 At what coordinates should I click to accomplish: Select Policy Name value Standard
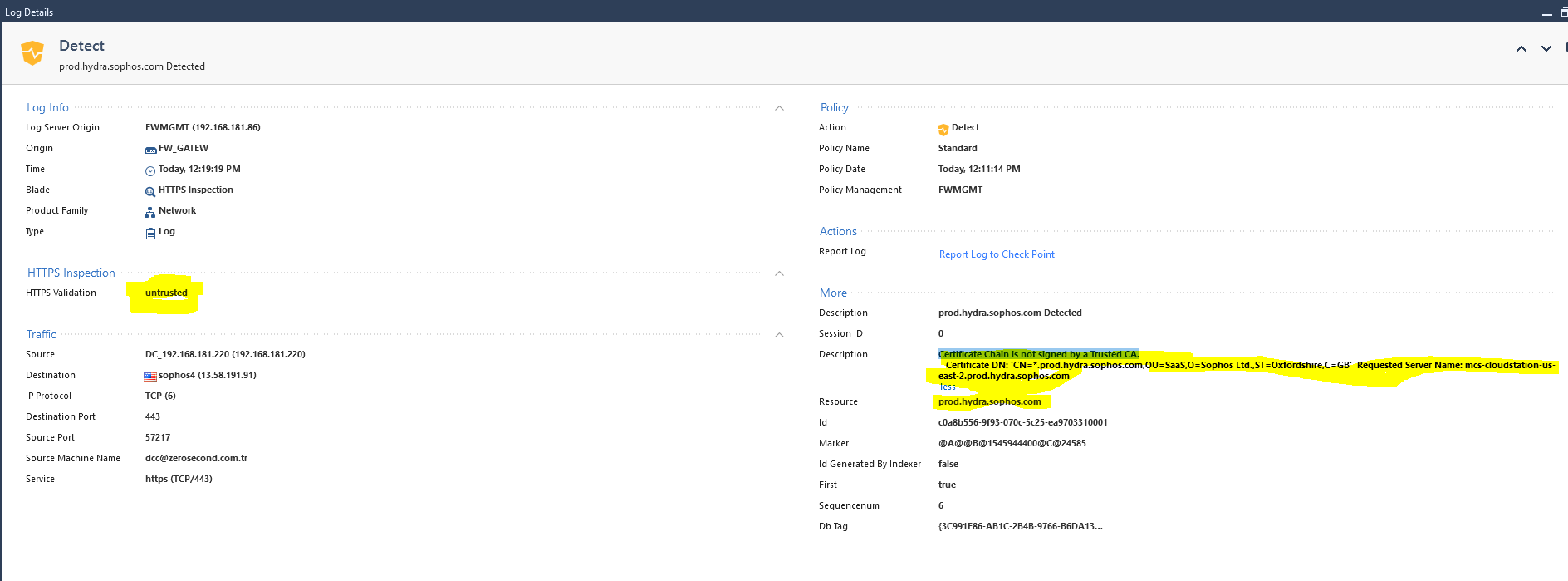tap(958, 148)
